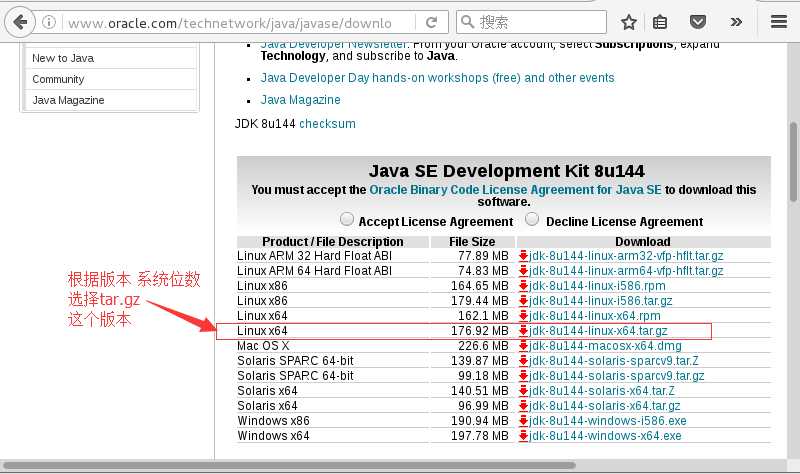Open Java Developer Day workshops link
This screenshot has height=474, width=800.
437,78
